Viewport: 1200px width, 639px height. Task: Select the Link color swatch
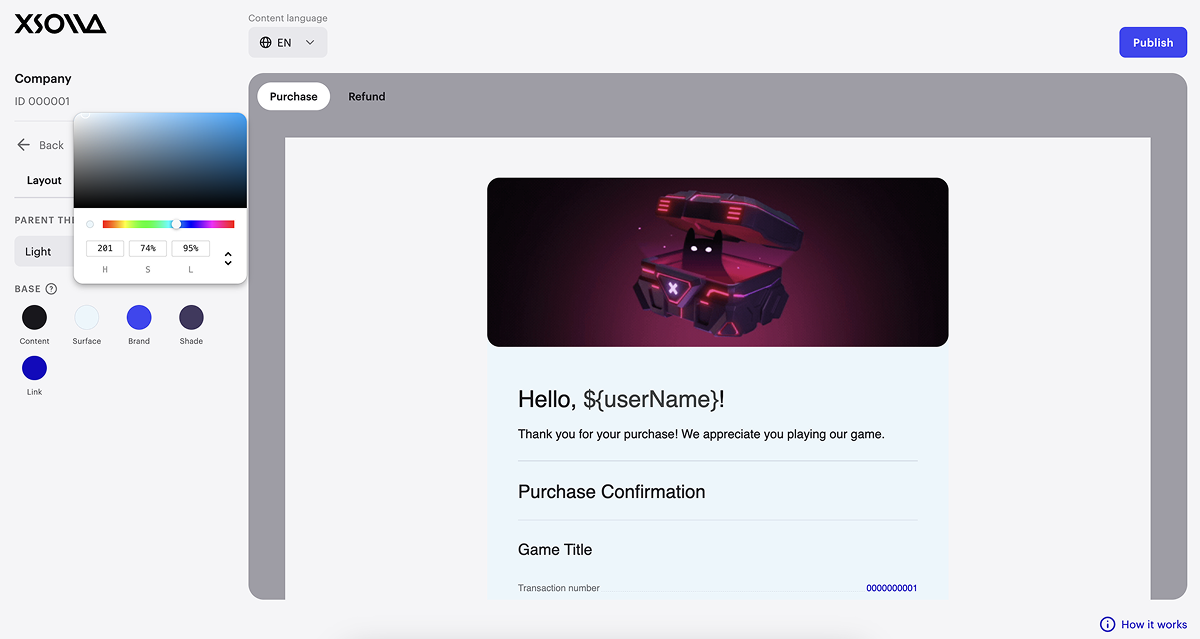coord(34,368)
